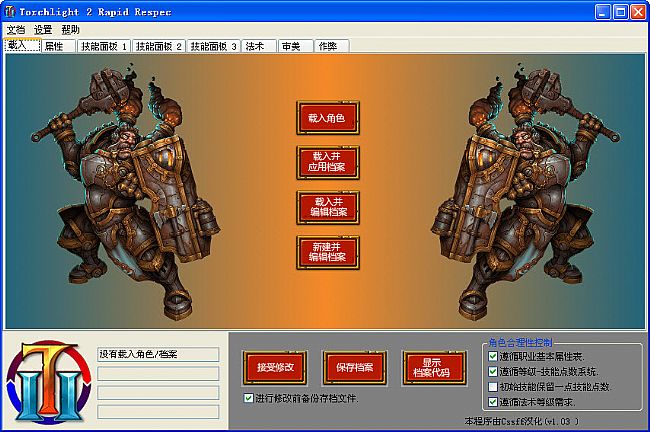Click the 载入角色 button
The image size is (650, 432).
pos(327,118)
